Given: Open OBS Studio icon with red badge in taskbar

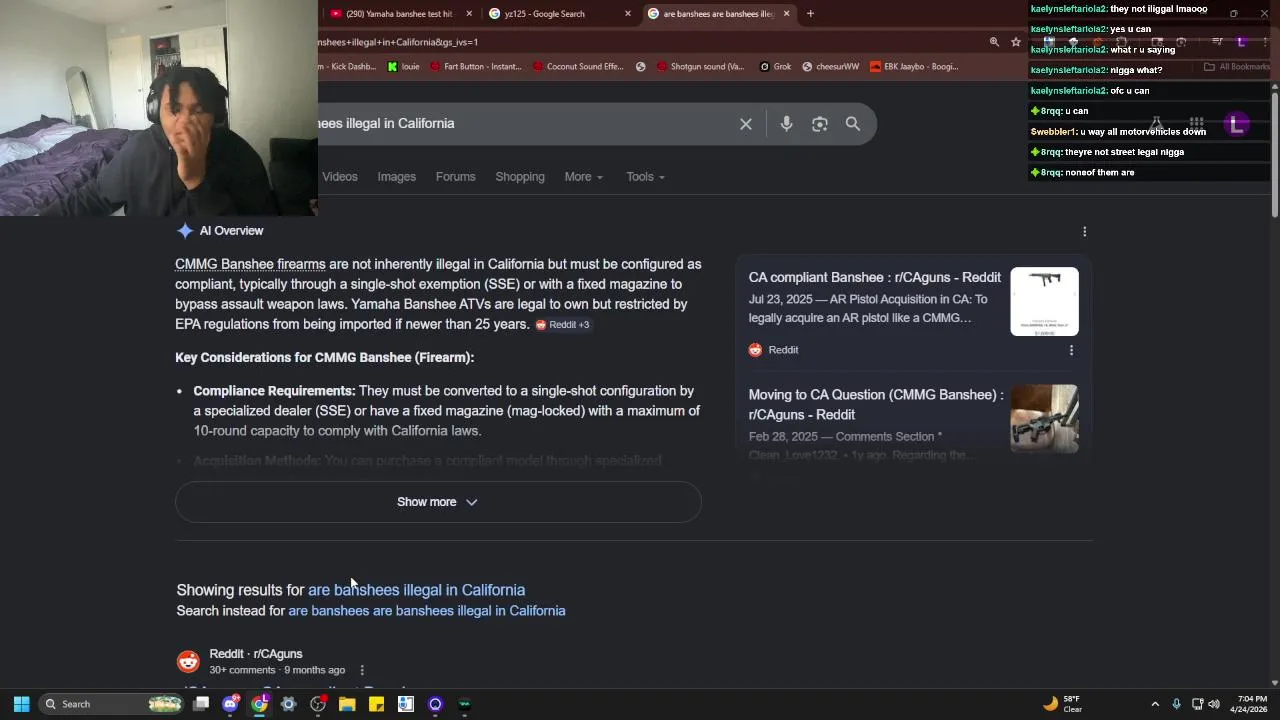Looking at the screenshot, I should tap(318, 704).
